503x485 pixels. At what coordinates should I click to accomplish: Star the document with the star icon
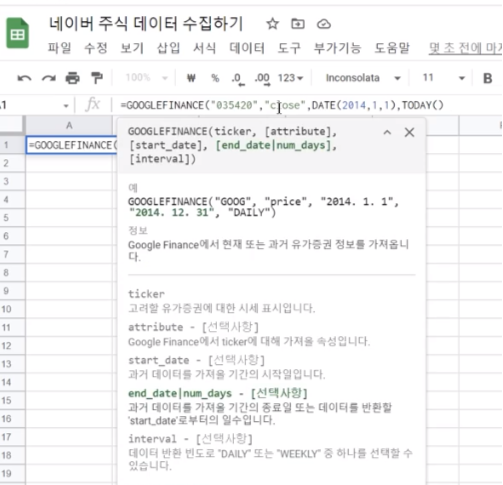click(272, 24)
